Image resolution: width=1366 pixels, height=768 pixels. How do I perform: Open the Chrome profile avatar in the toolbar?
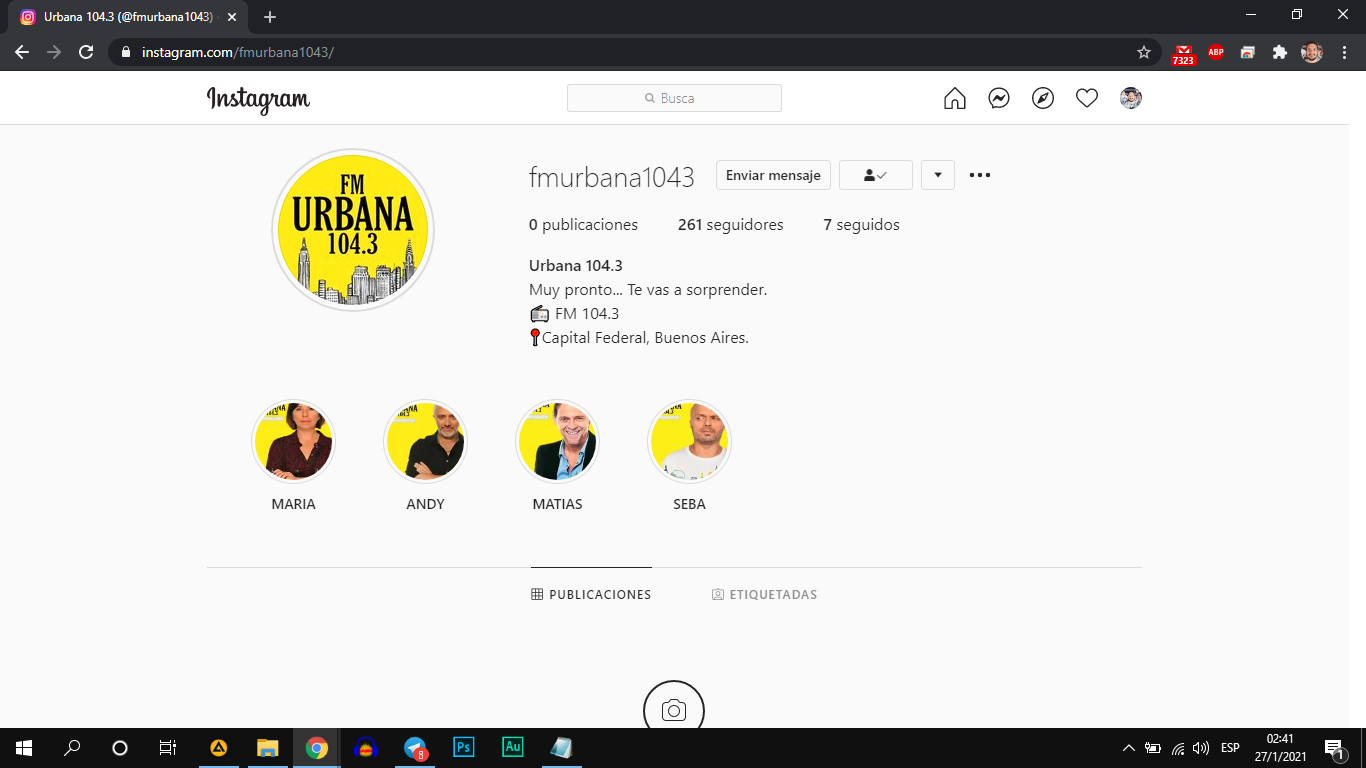(x=1312, y=52)
